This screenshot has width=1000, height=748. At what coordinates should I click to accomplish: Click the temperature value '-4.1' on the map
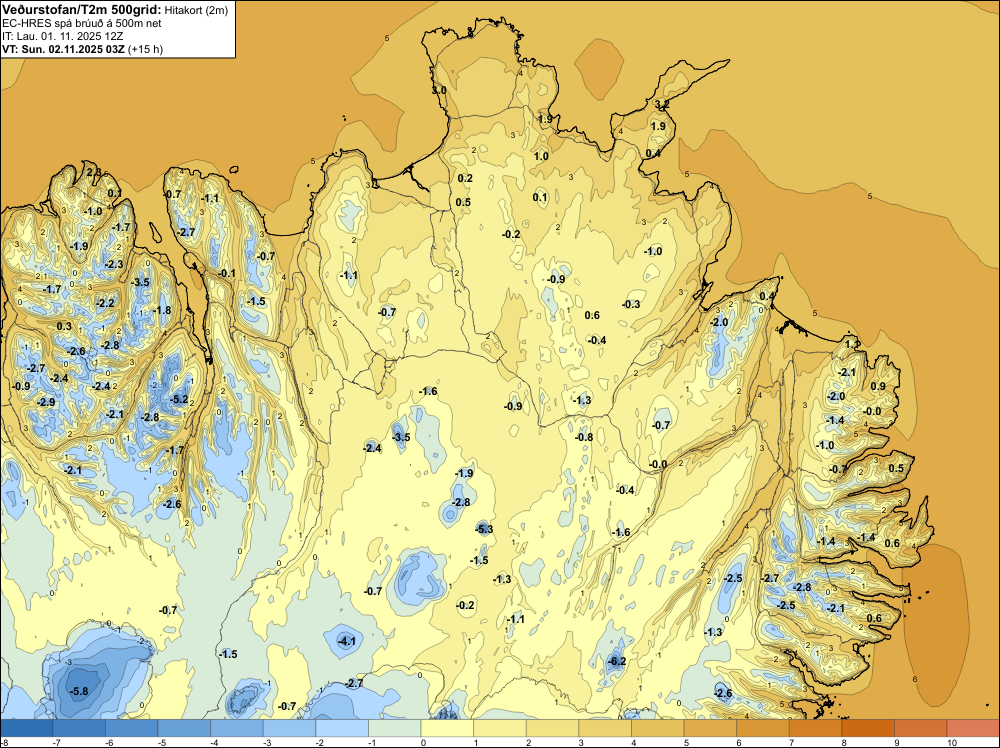[346, 642]
